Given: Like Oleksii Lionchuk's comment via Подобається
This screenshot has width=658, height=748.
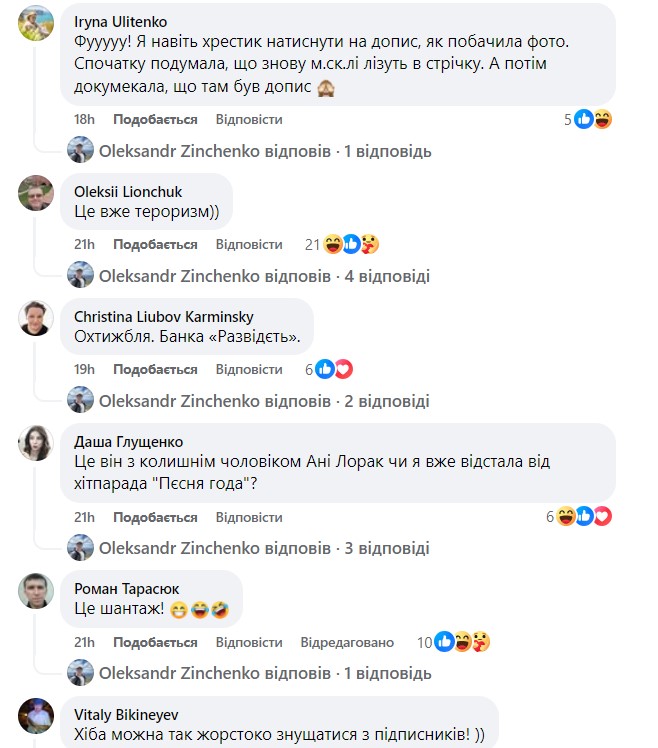Looking at the screenshot, I should point(155,244).
